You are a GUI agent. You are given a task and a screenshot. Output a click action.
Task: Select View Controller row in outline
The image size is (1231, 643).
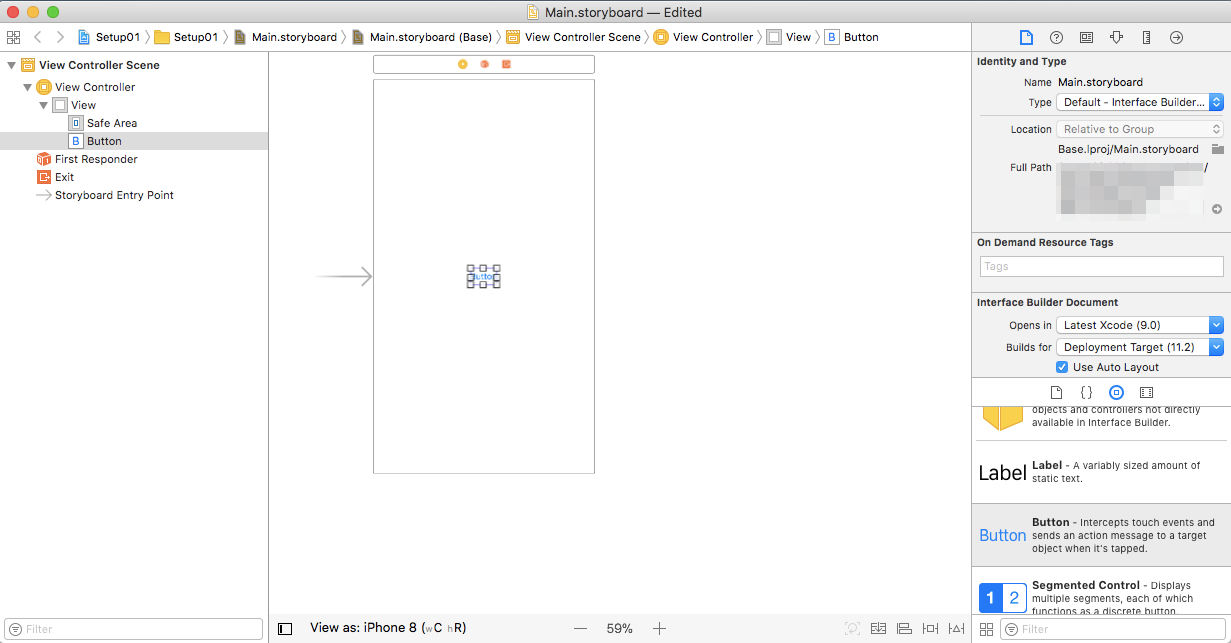pyautogui.click(x=134, y=87)
